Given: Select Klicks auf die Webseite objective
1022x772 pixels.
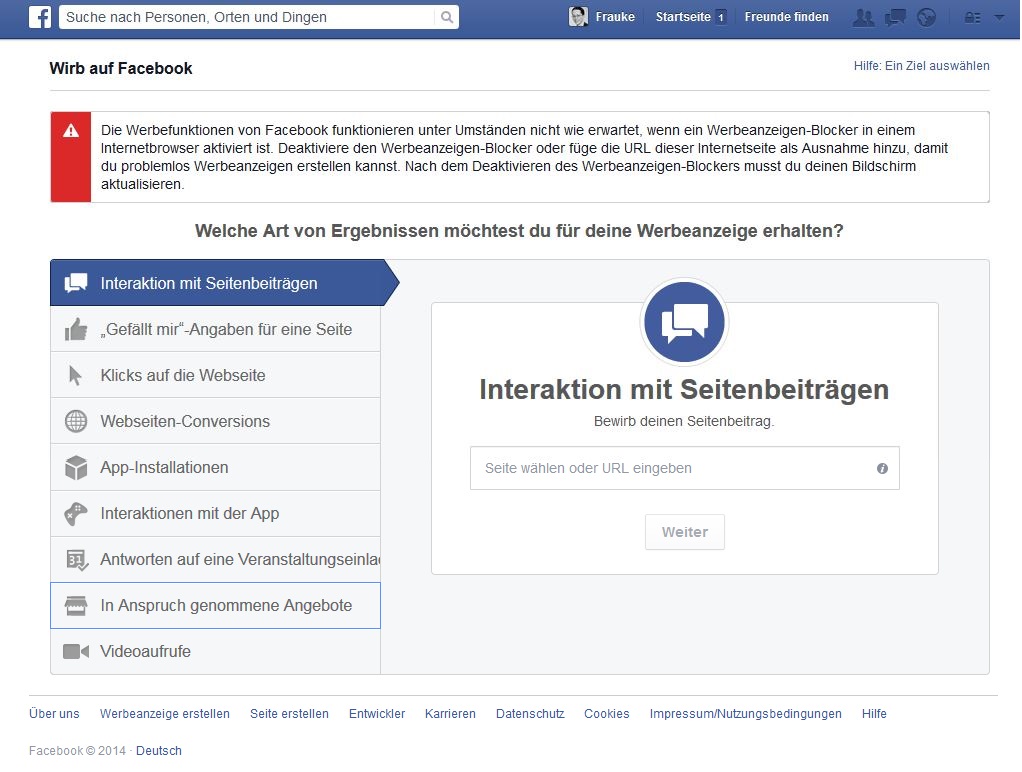Looking at the screenshot, I should (215, 375).
